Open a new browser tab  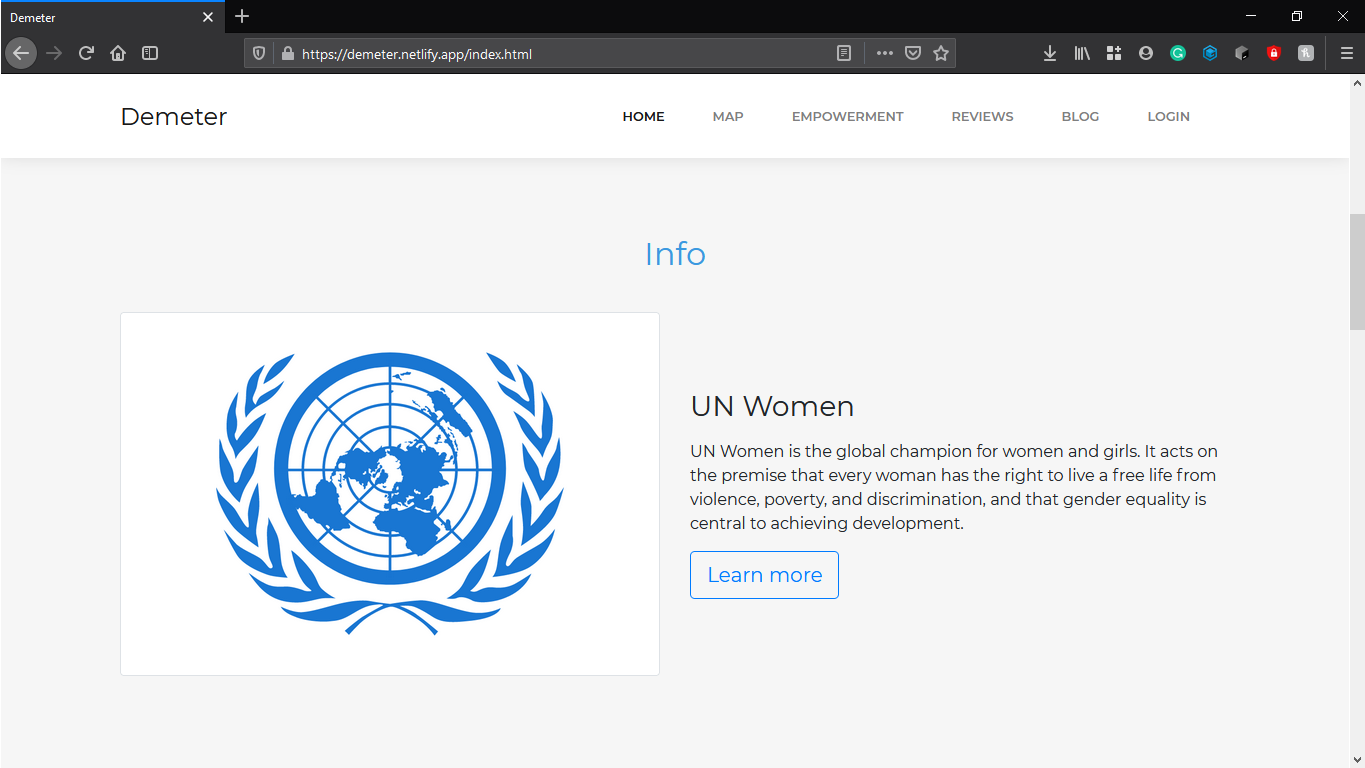(x=242, y=16)
